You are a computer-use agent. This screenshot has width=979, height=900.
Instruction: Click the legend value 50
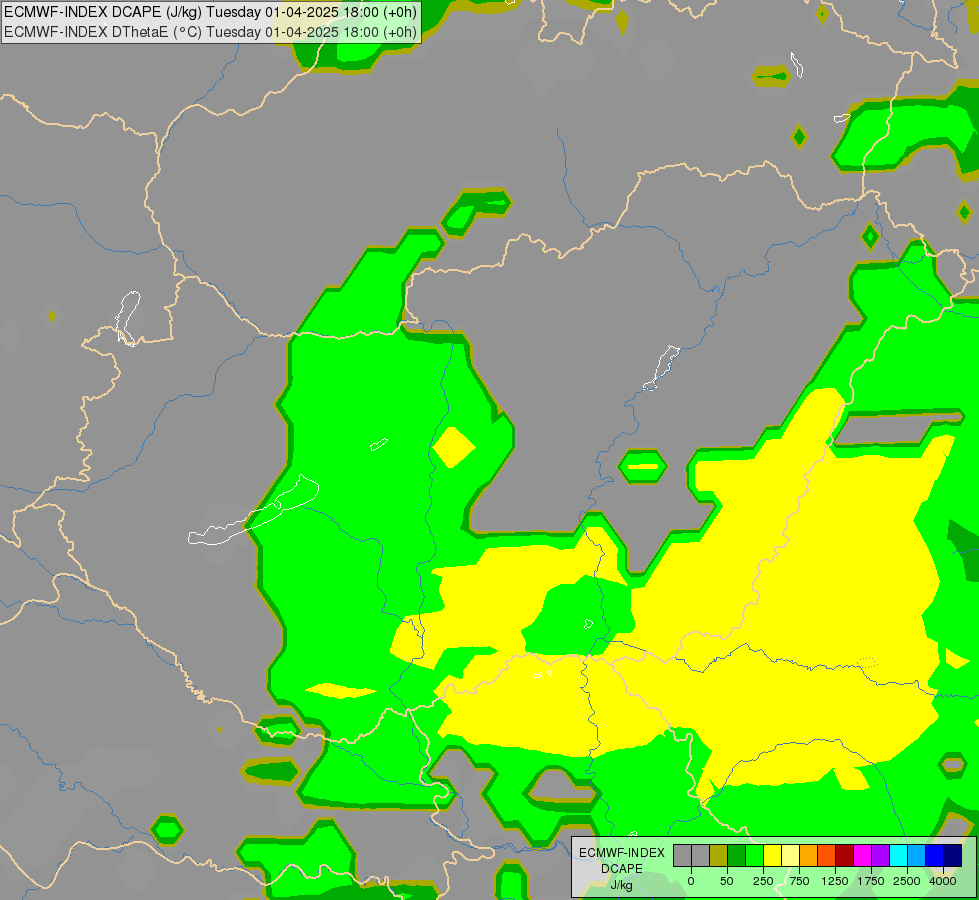tap(727, 881)
